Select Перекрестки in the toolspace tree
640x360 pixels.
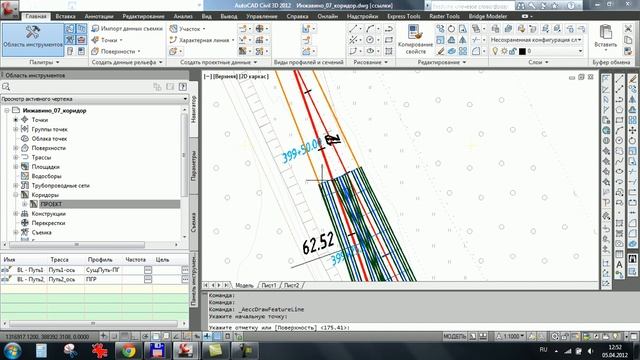point(48,223)
